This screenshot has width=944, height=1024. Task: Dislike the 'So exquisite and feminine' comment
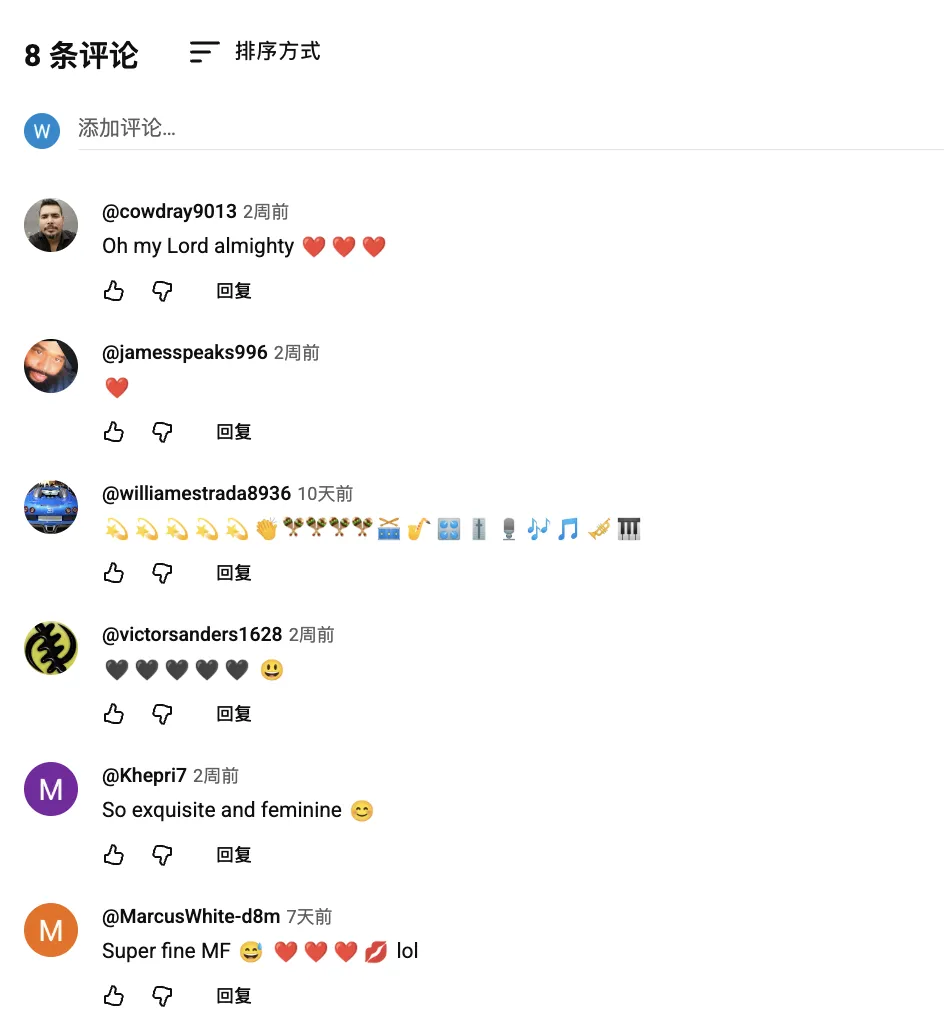click(162, 855)
